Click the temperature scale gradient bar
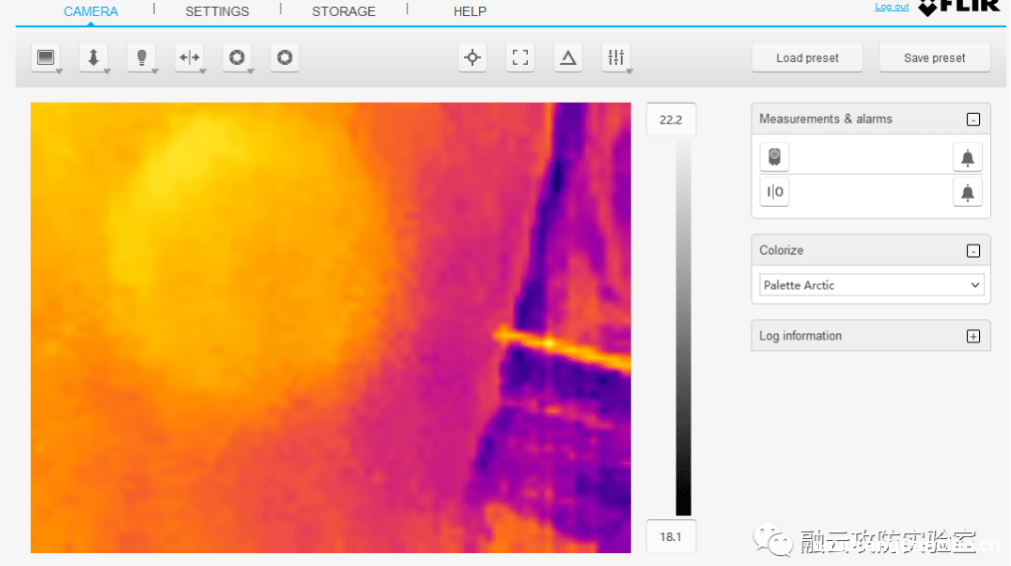This screenshot has height=566, width=1011. 683,327
